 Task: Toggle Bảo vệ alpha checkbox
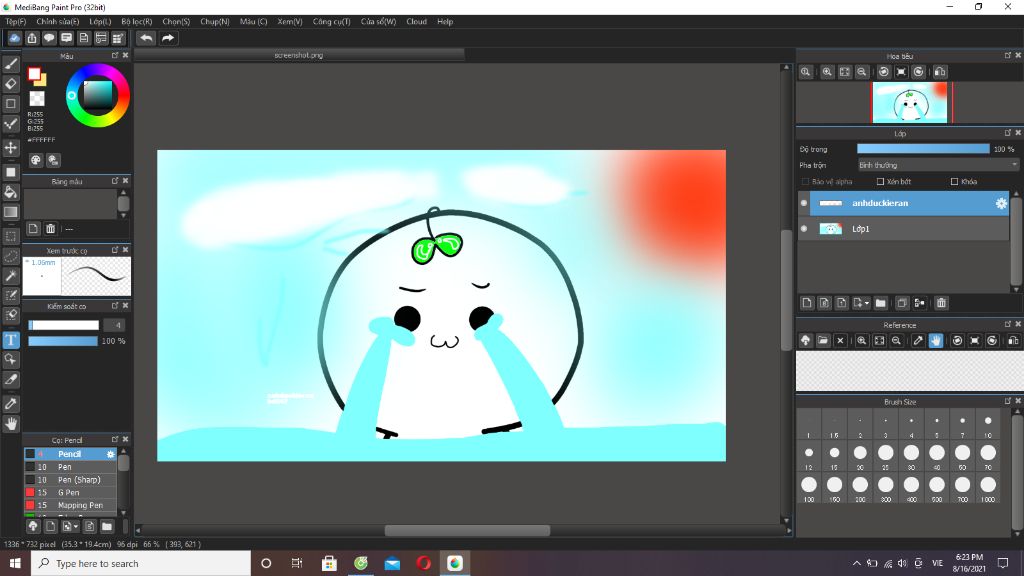(x=805, y=182)
